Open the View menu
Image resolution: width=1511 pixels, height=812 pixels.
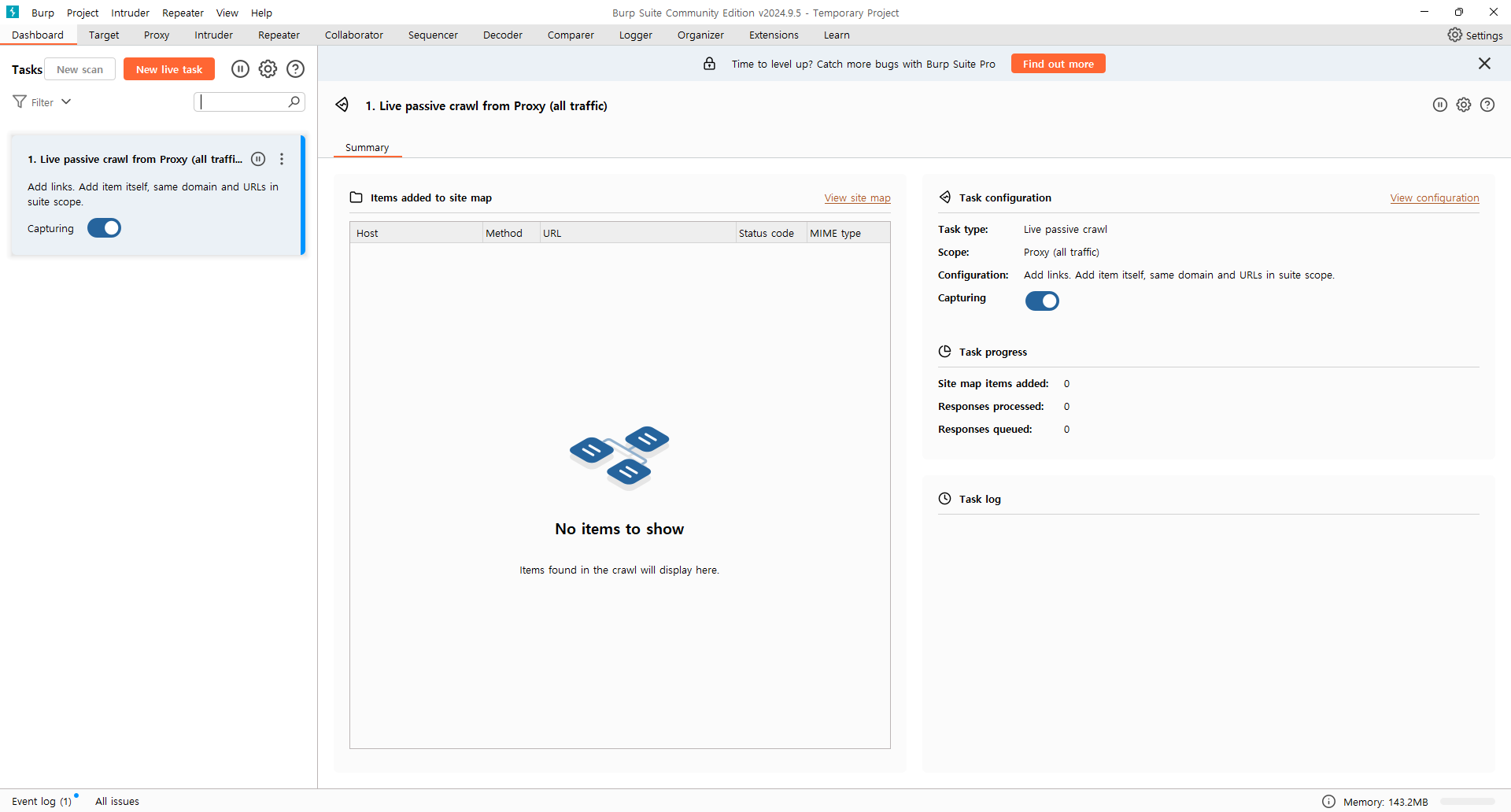tap(227, 13)
